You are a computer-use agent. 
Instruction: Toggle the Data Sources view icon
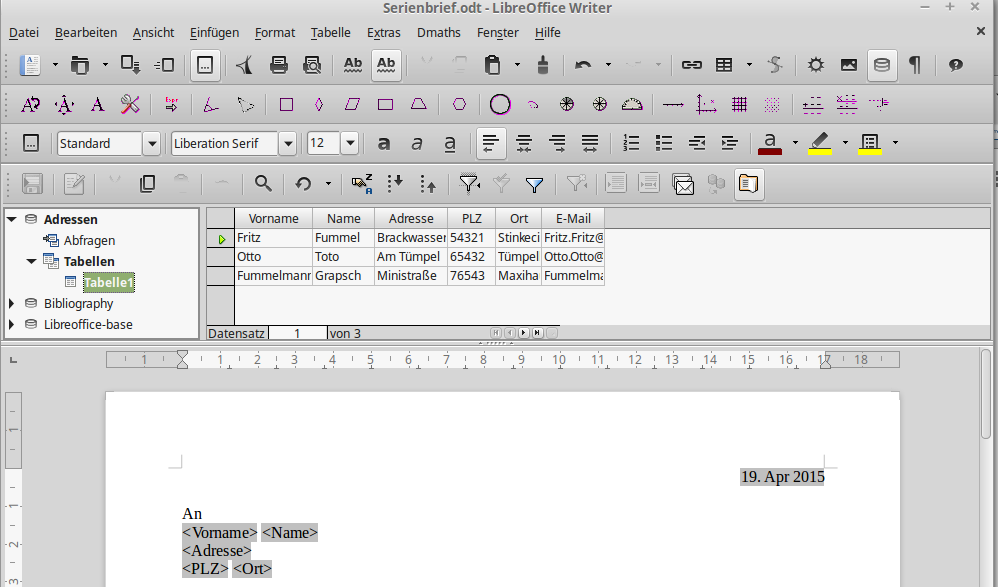(x=881, y=65)
